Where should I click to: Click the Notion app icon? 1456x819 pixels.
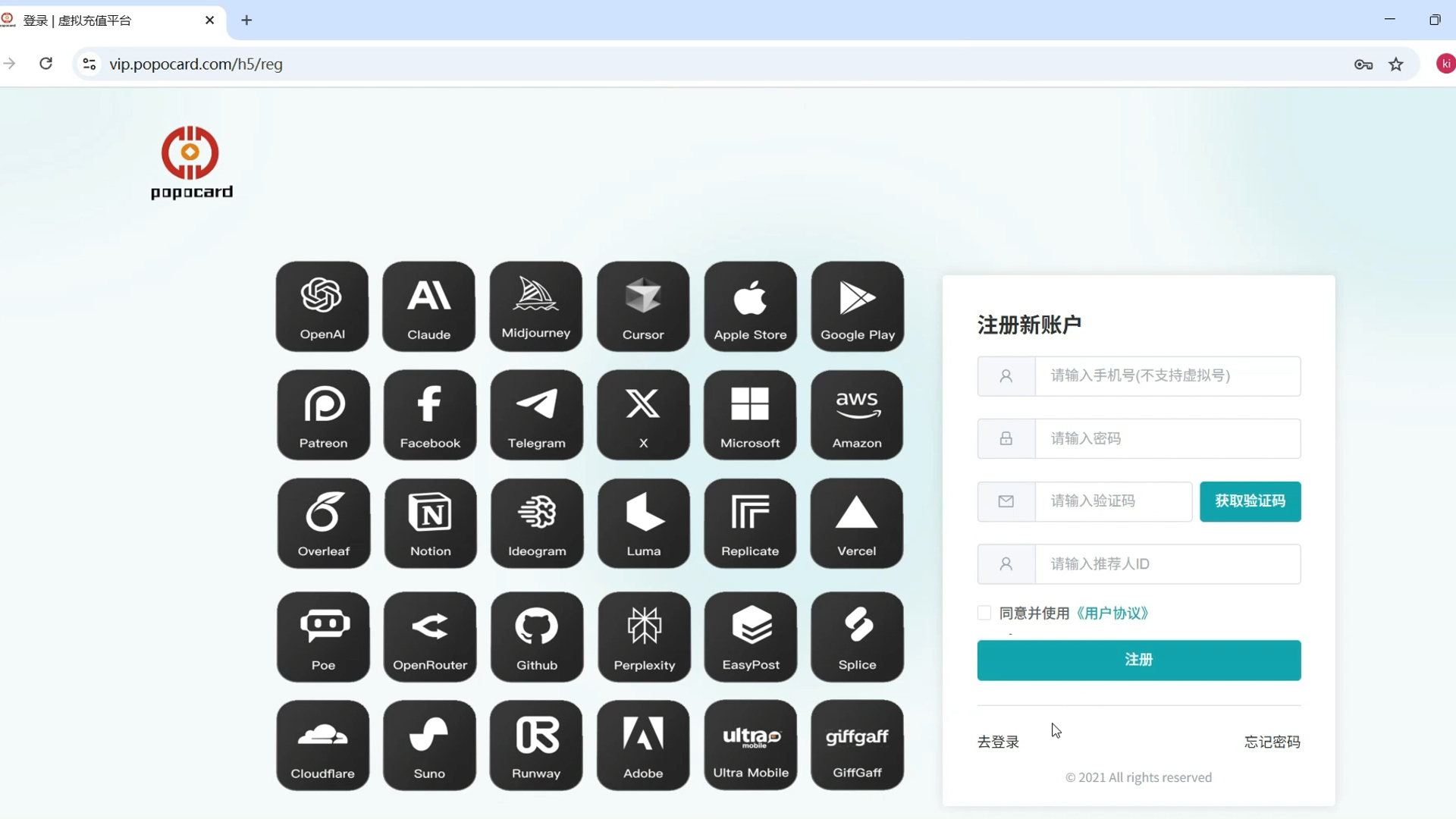(430, 523)
